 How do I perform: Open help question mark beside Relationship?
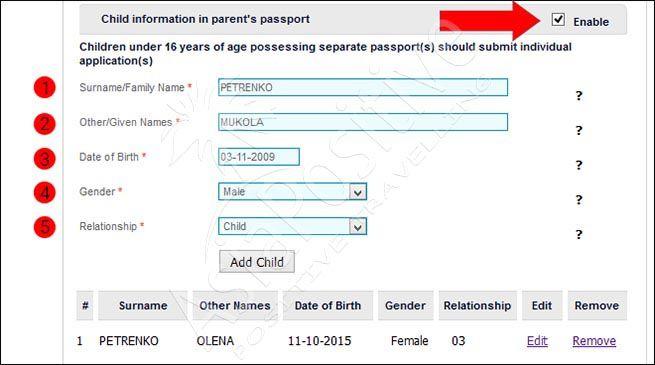[x=579, y=234]
